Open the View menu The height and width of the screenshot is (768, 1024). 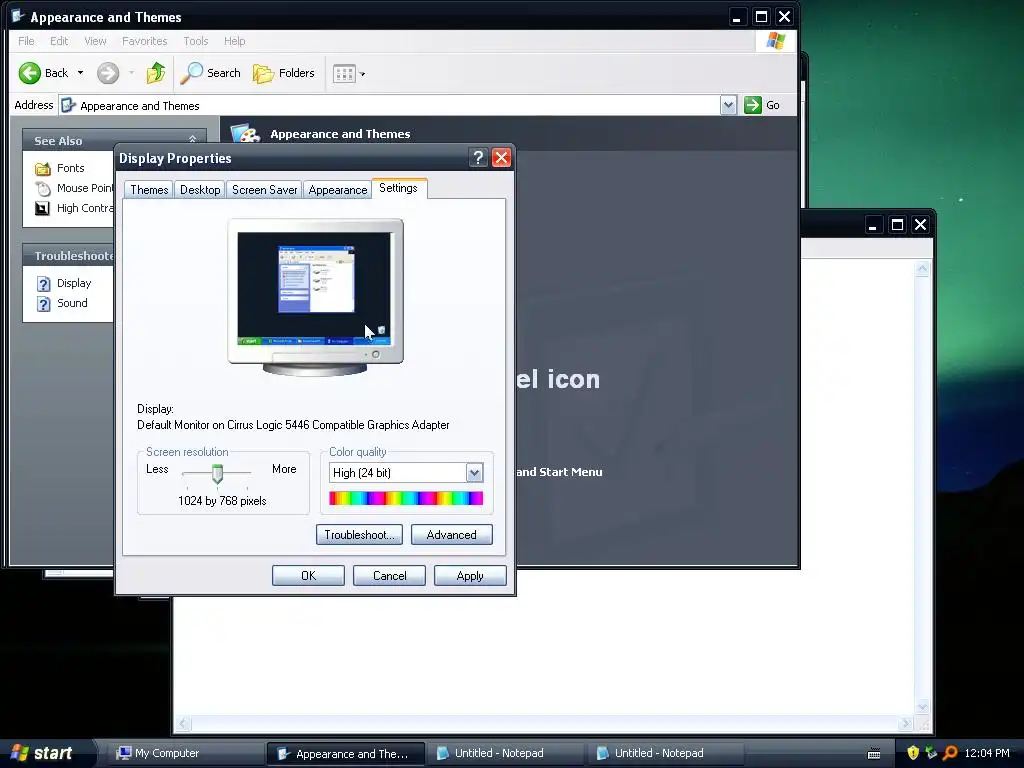click(x=95, y=41)
